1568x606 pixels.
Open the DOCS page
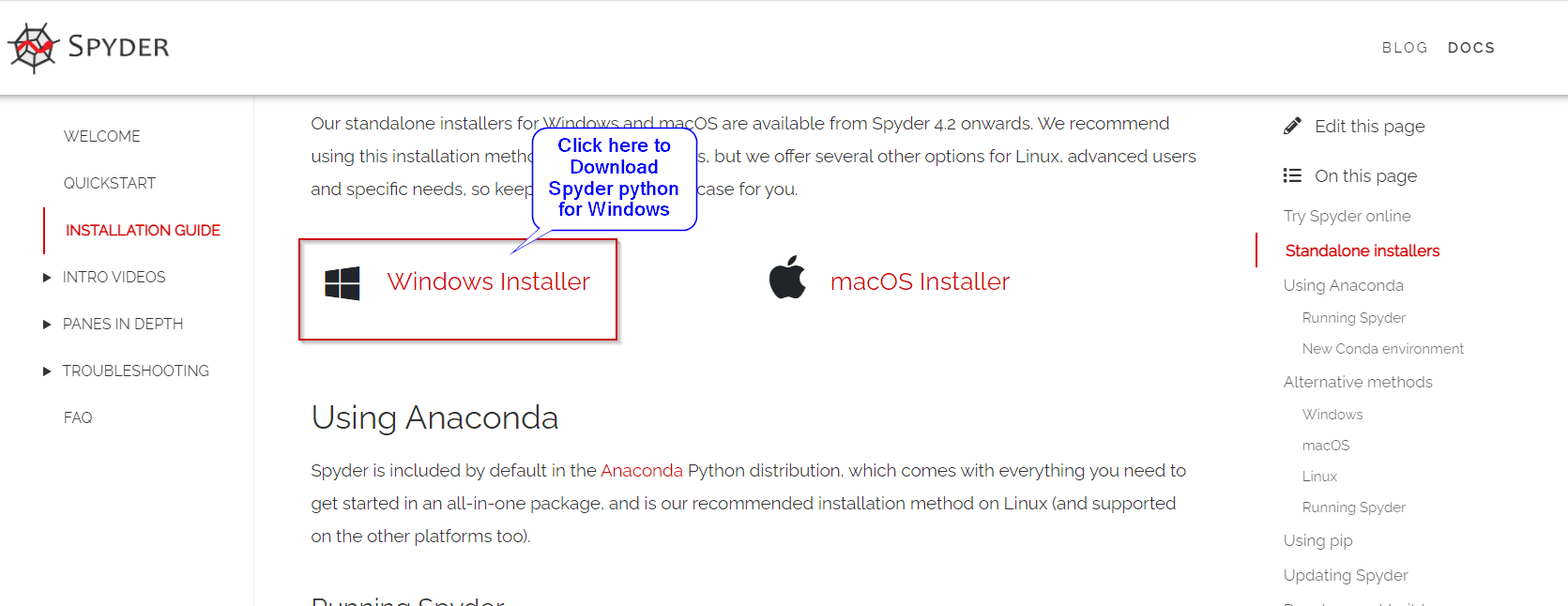click(1470, 47)
